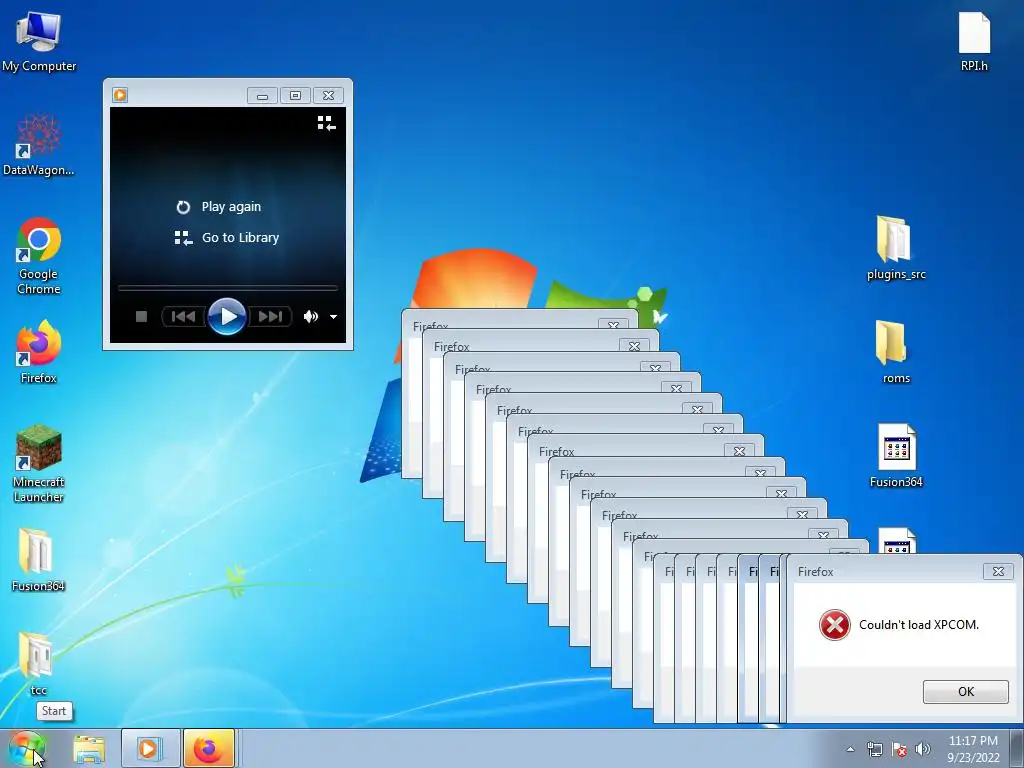This screenshot has width=1024, height=768.
Task: Mute the media player volume
Action: click(310, 317)
